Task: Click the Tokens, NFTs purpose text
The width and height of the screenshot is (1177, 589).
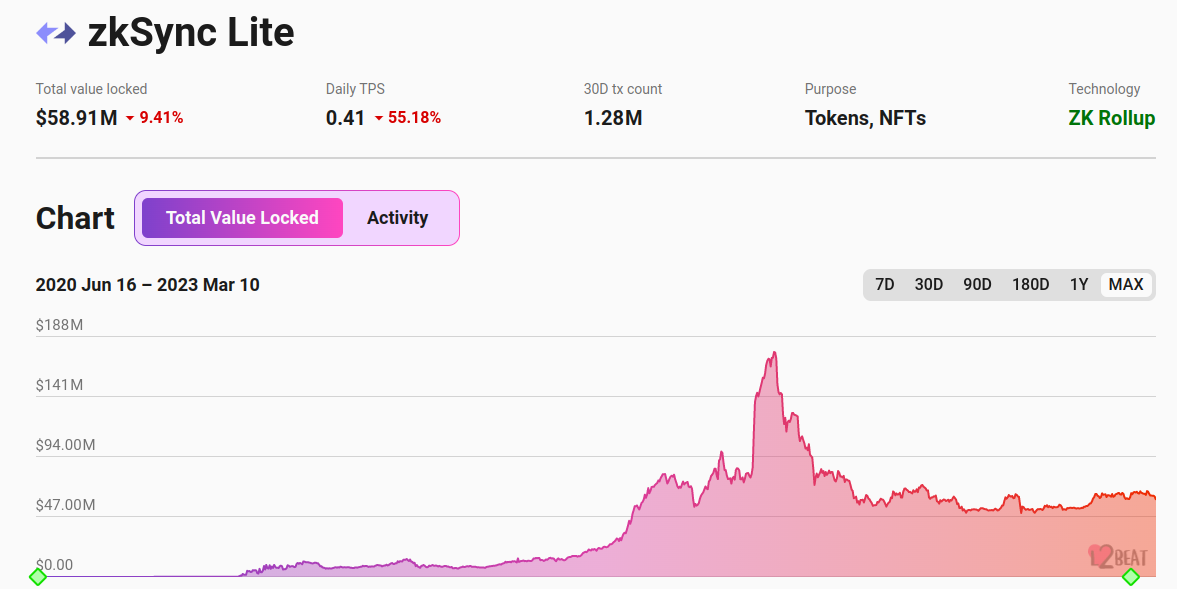Action: point(865,118)
